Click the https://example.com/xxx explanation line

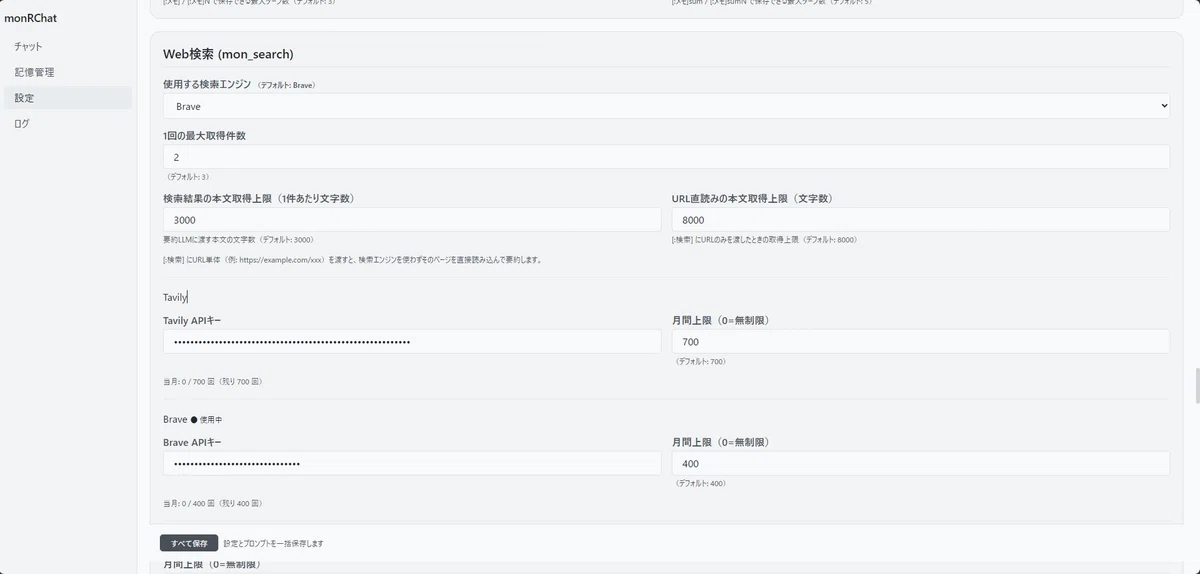click(352, 260)
